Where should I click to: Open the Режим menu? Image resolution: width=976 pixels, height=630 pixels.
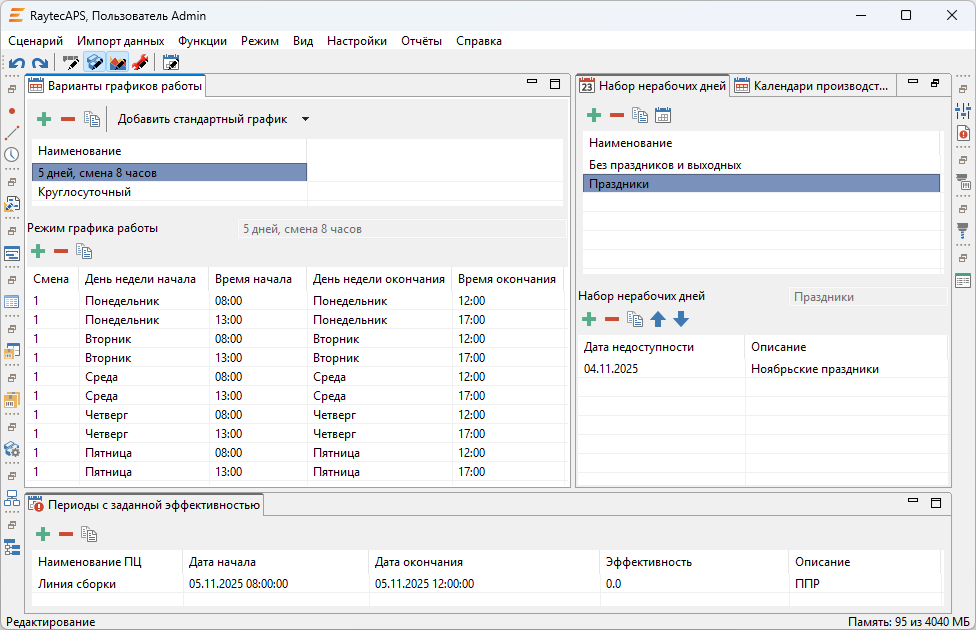260,41
